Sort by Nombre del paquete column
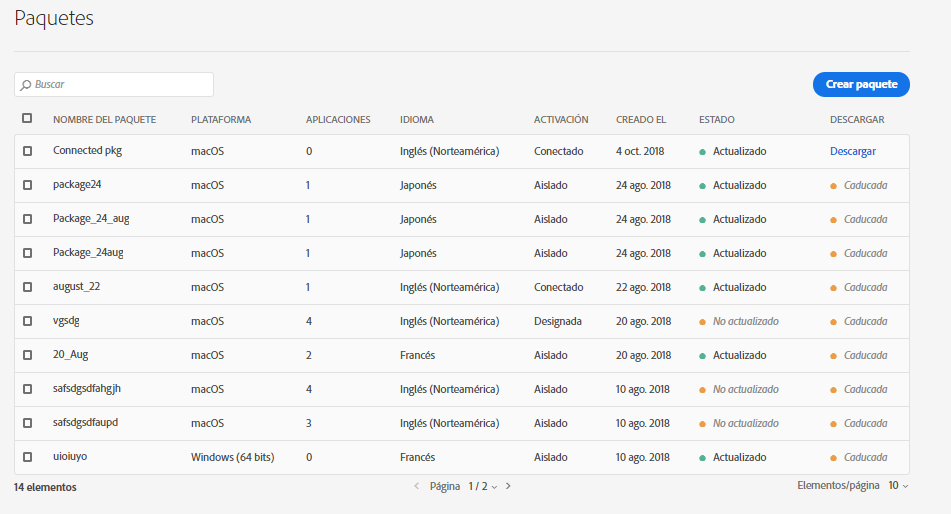Viewport: 951px width, 514px height. [x=104, y=120]
